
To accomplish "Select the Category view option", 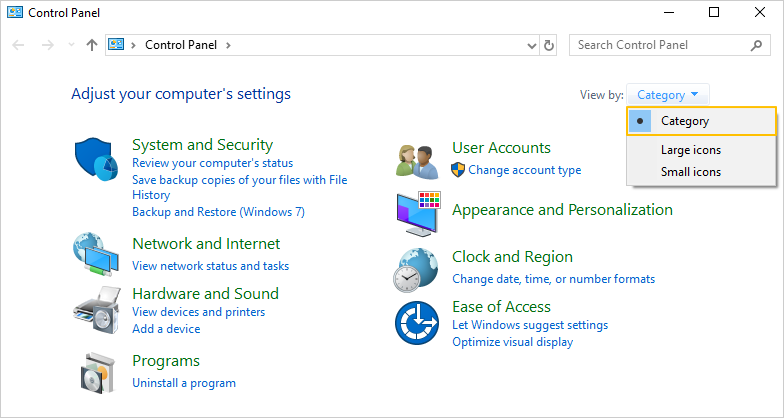I will click(x=684, y=121).
